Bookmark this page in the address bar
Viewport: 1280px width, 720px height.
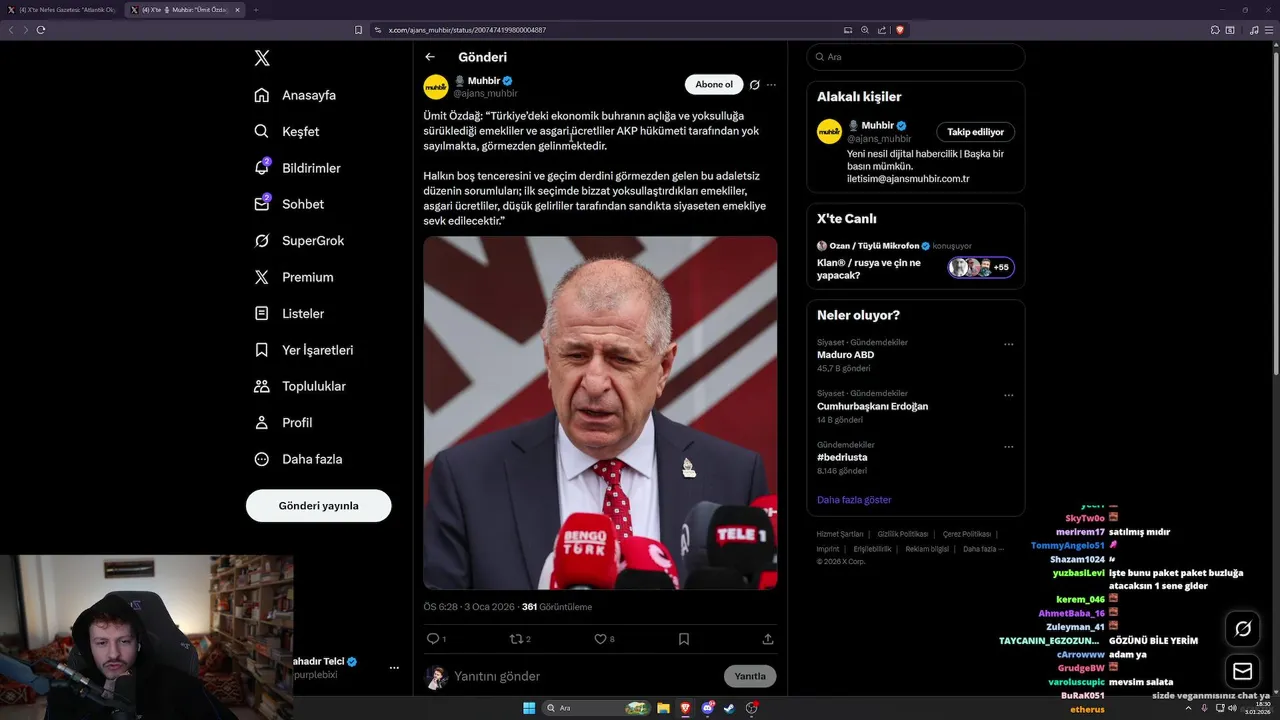coord(359,30)
